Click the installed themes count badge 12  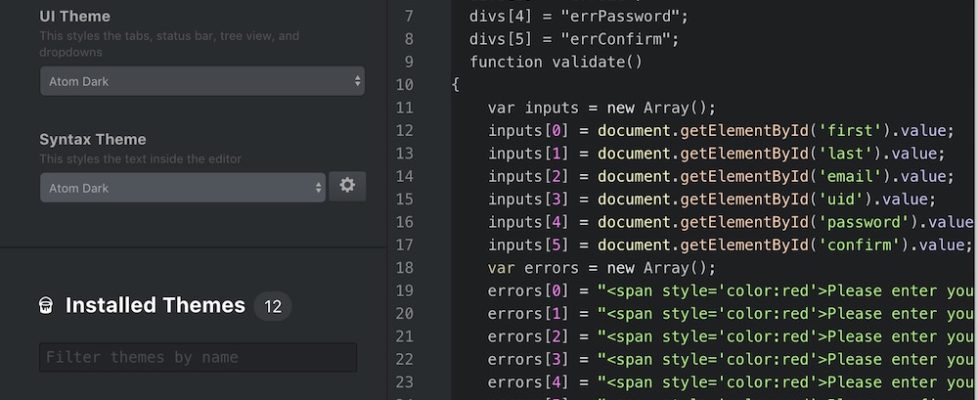coord(272,306)
